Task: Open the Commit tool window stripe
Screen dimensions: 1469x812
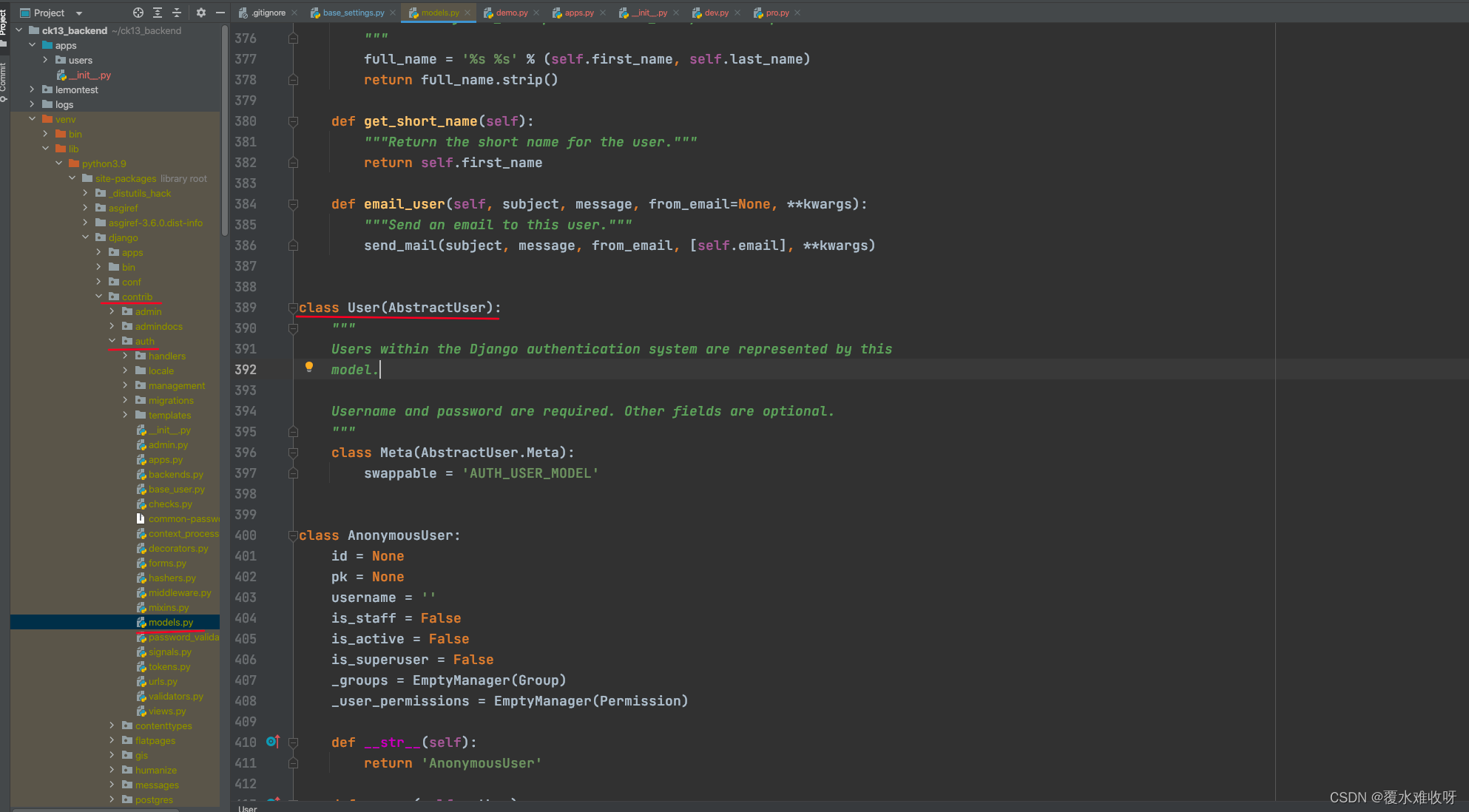Action: click(x=4, y=82)
